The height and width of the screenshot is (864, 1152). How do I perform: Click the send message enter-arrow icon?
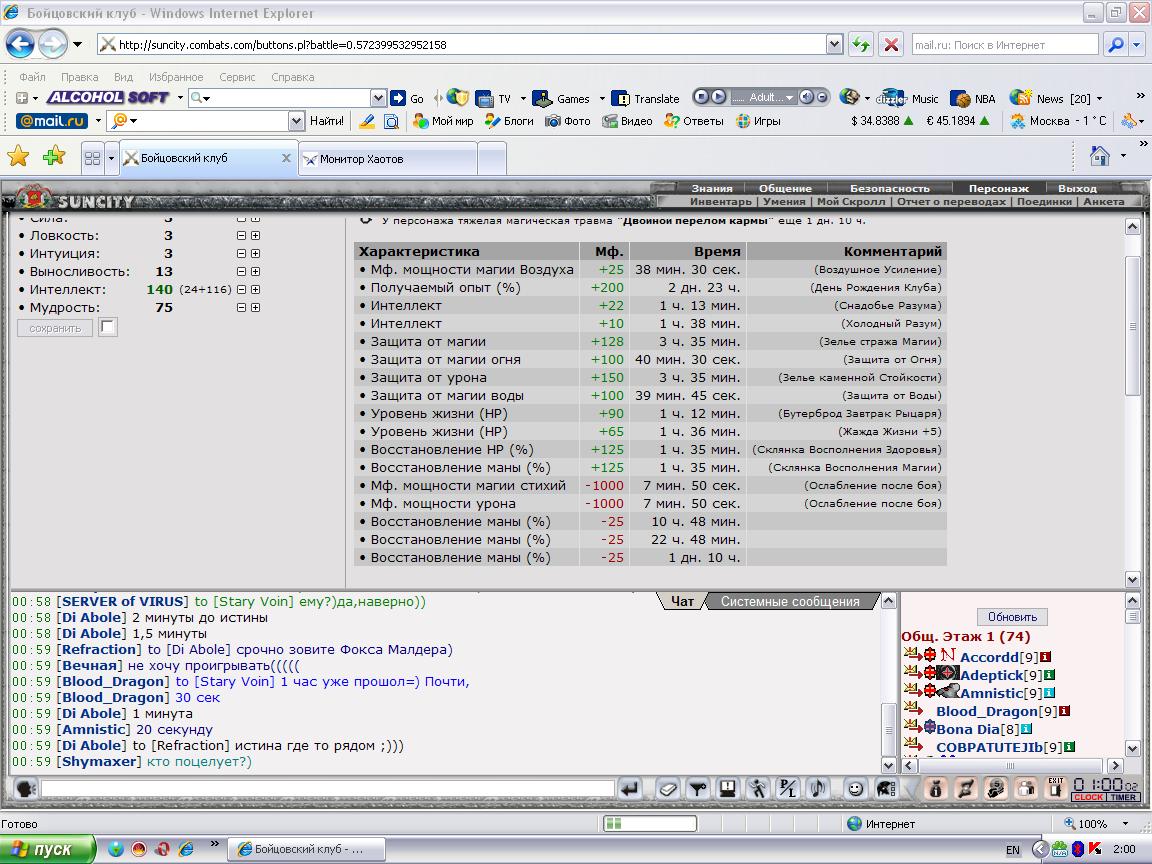coord(630,789)
